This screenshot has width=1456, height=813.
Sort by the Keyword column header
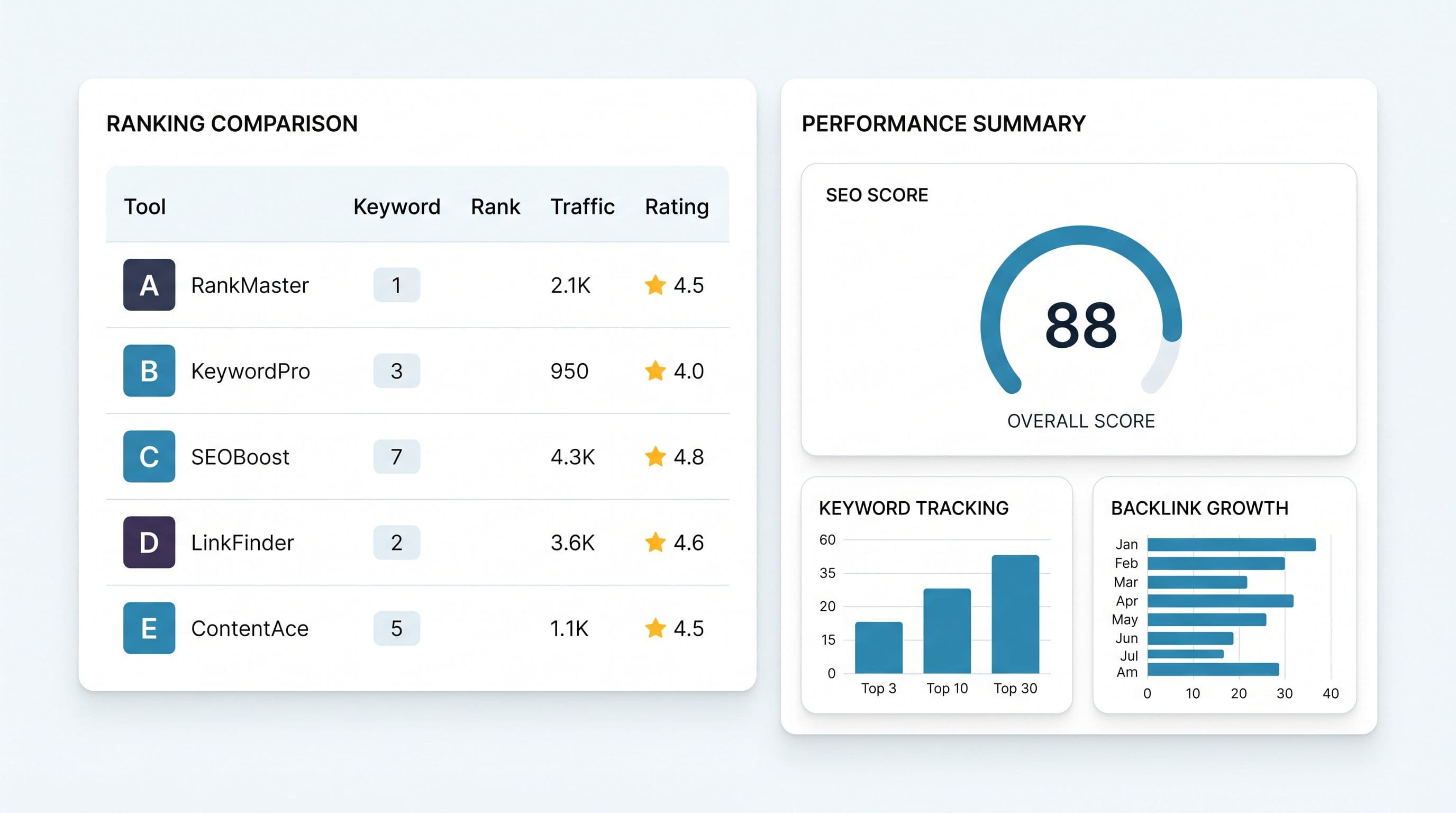pyautogui.click(x=397, y=207)
